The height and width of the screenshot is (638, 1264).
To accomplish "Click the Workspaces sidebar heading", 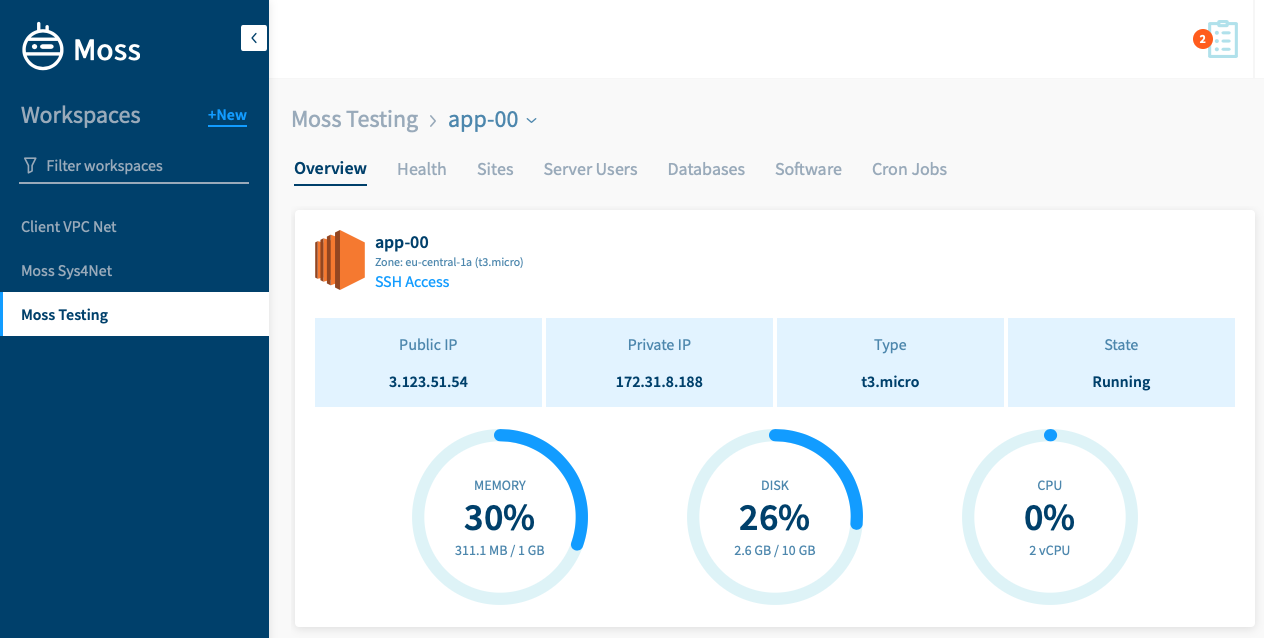I will click(81, 115).
